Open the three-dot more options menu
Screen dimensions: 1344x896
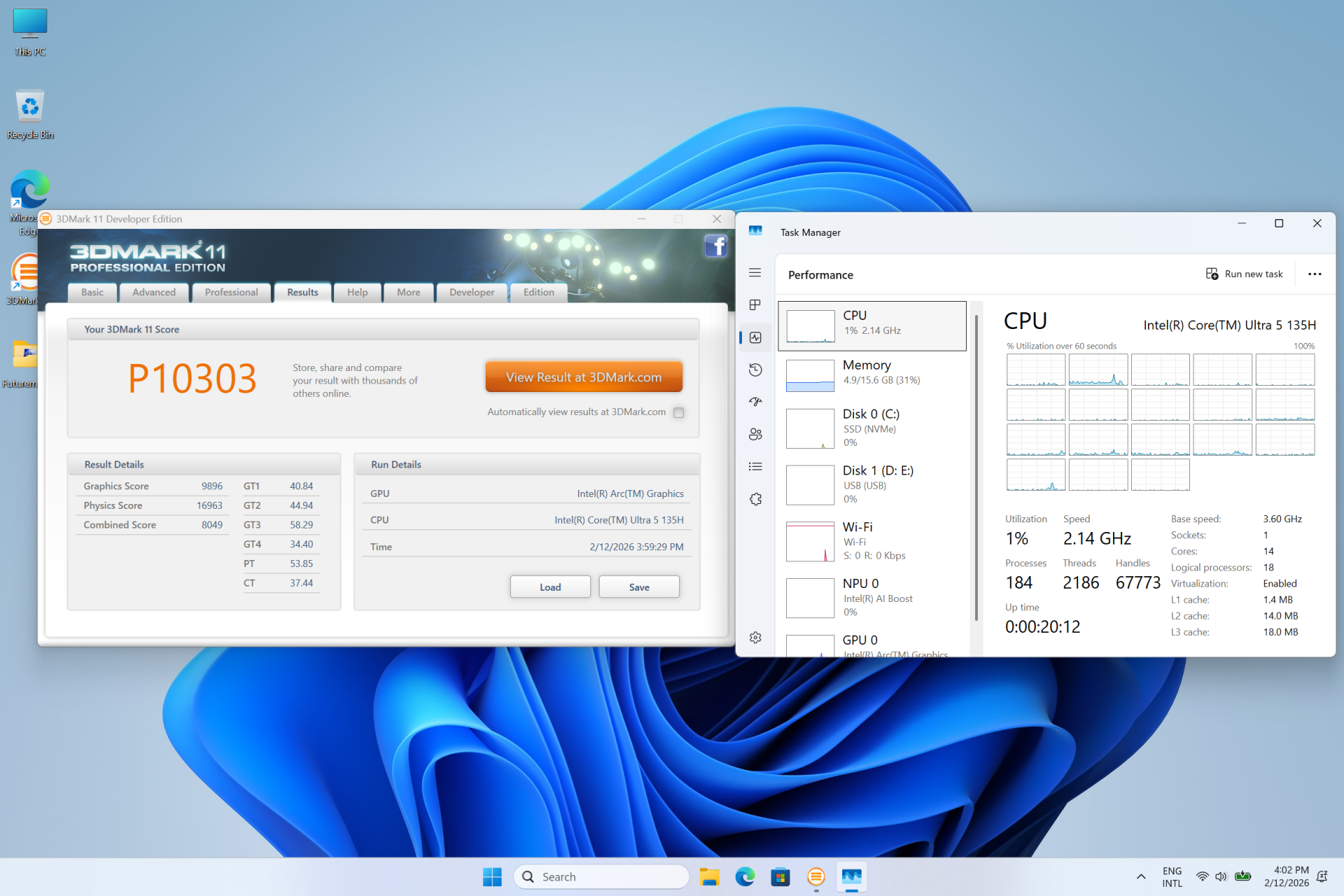[1315, 274]
